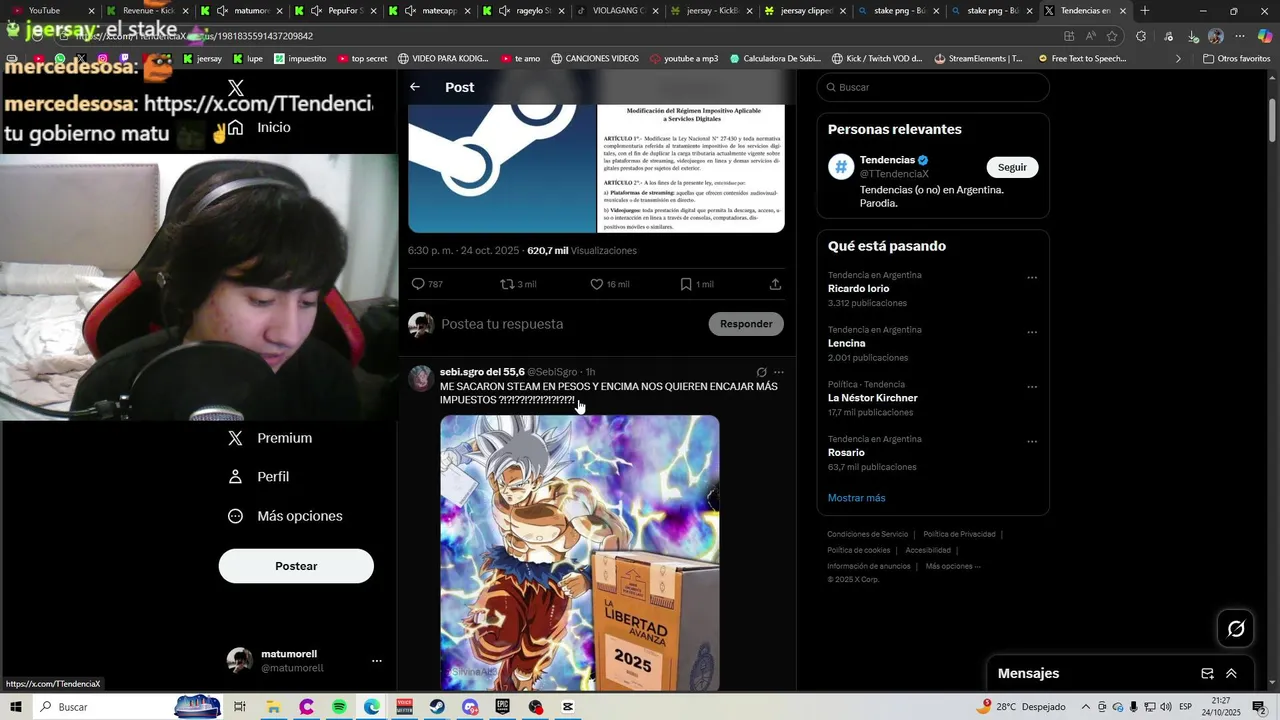Show hidden system tray icons

coord(1085,707)
